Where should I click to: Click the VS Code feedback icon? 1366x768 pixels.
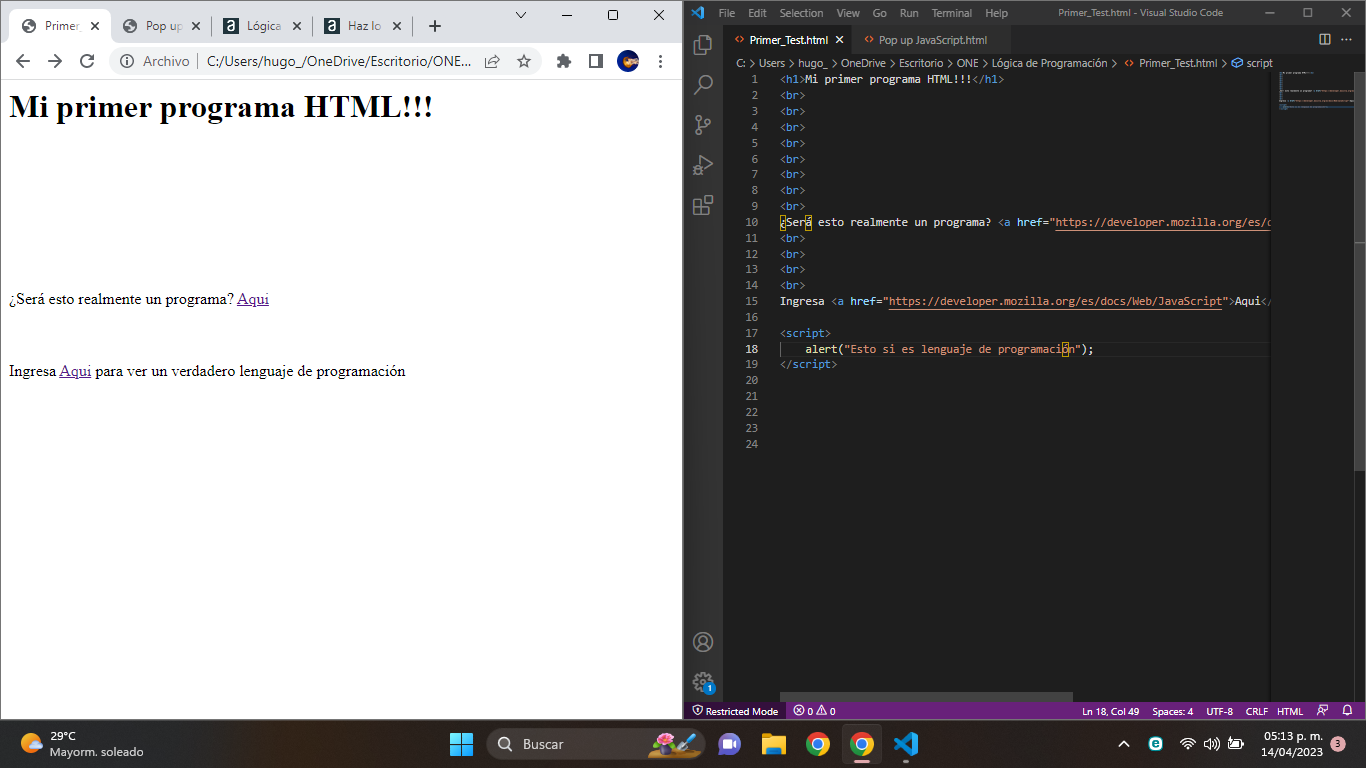tap(1323, 711)
